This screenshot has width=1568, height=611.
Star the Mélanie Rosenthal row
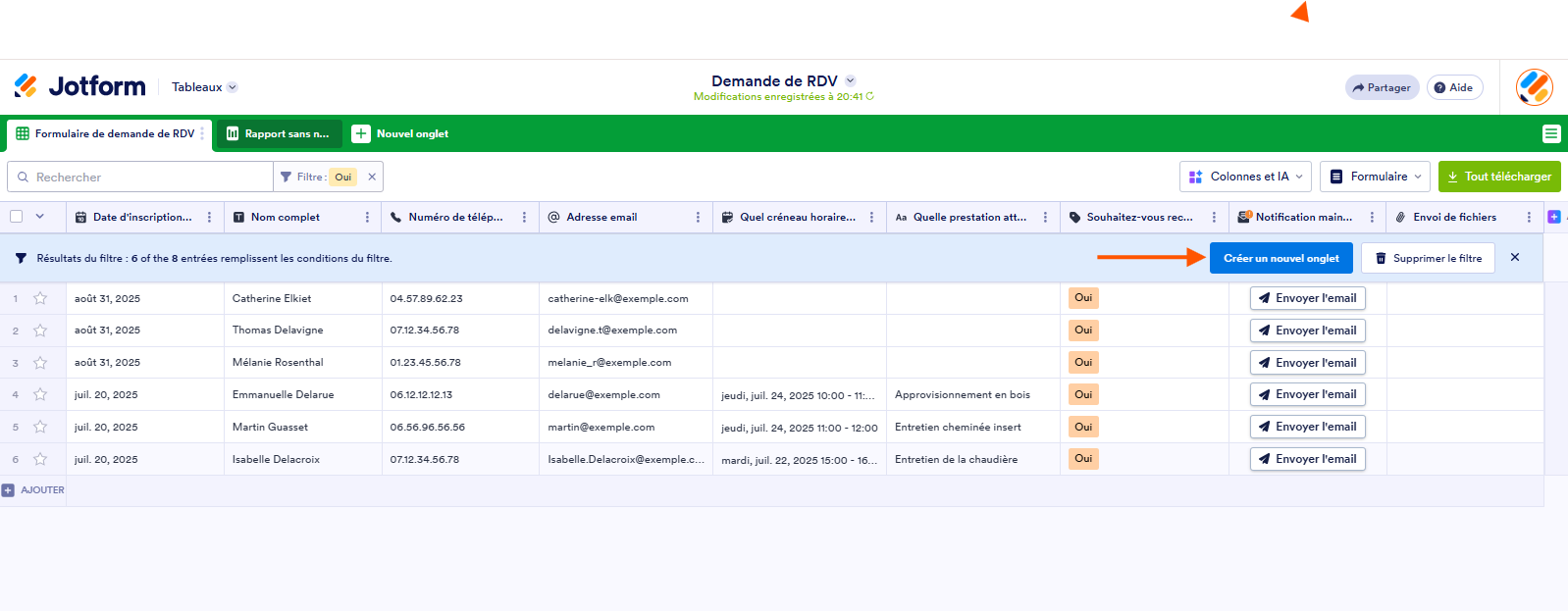coord(40,363)
